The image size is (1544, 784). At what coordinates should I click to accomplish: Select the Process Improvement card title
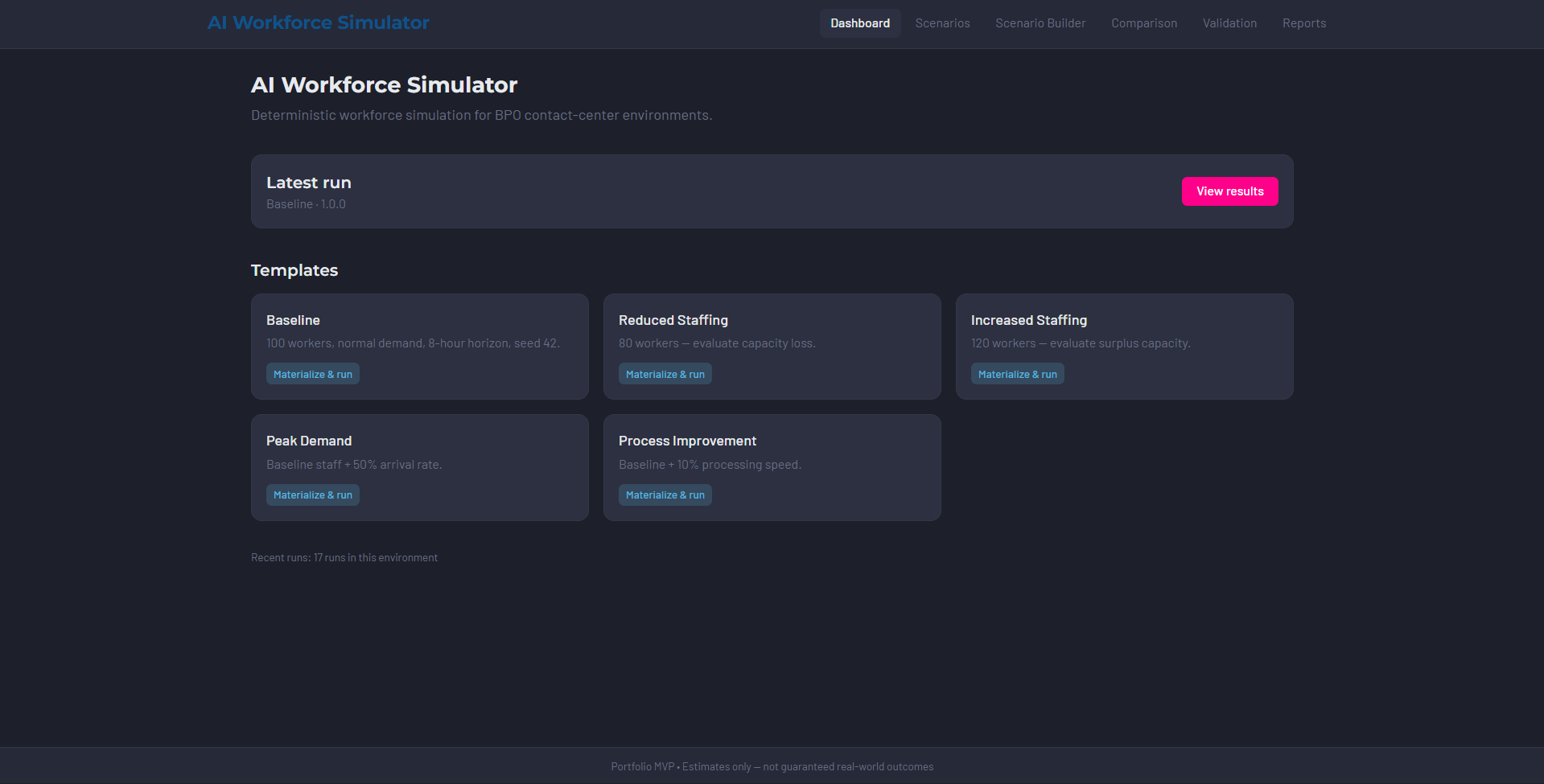pos(687,441)
